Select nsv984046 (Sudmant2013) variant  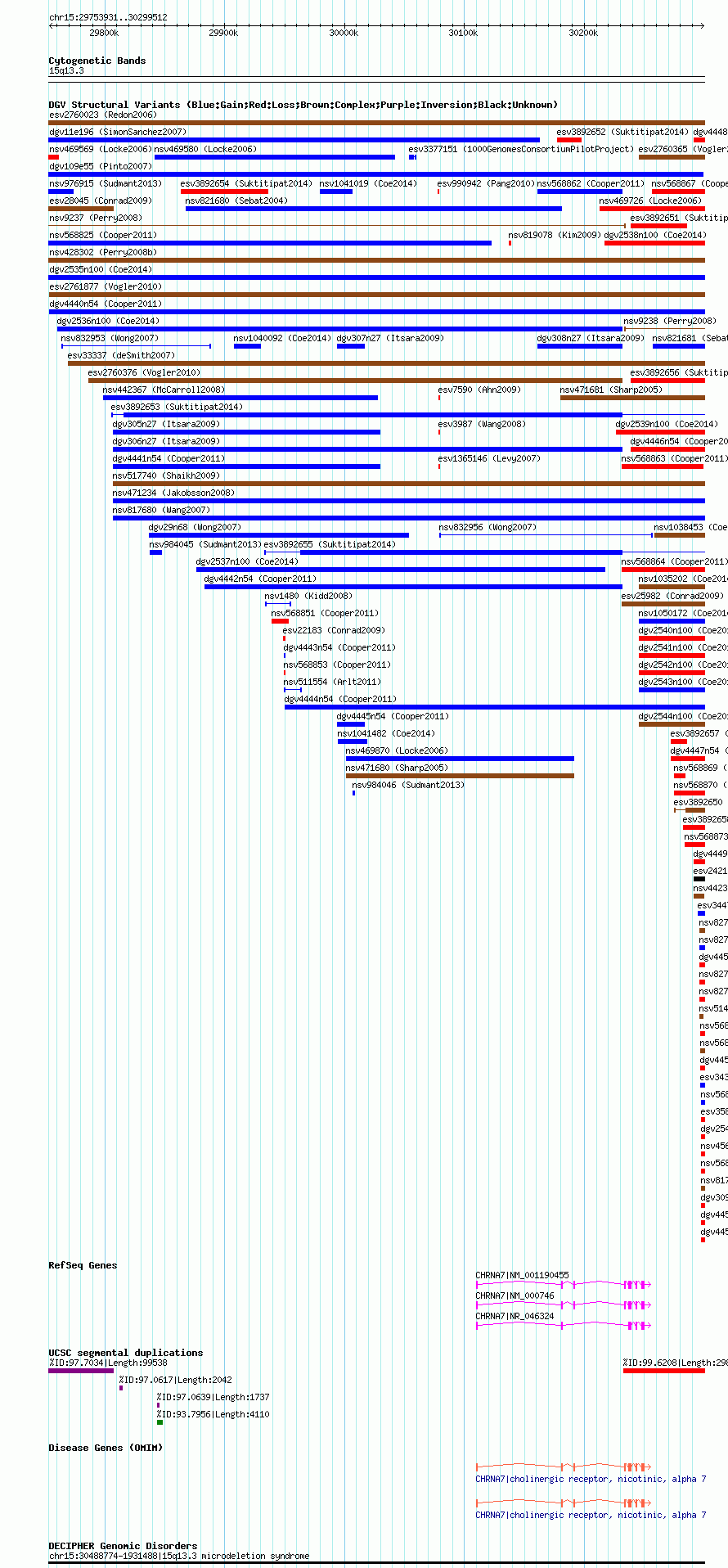click(408, 786)
